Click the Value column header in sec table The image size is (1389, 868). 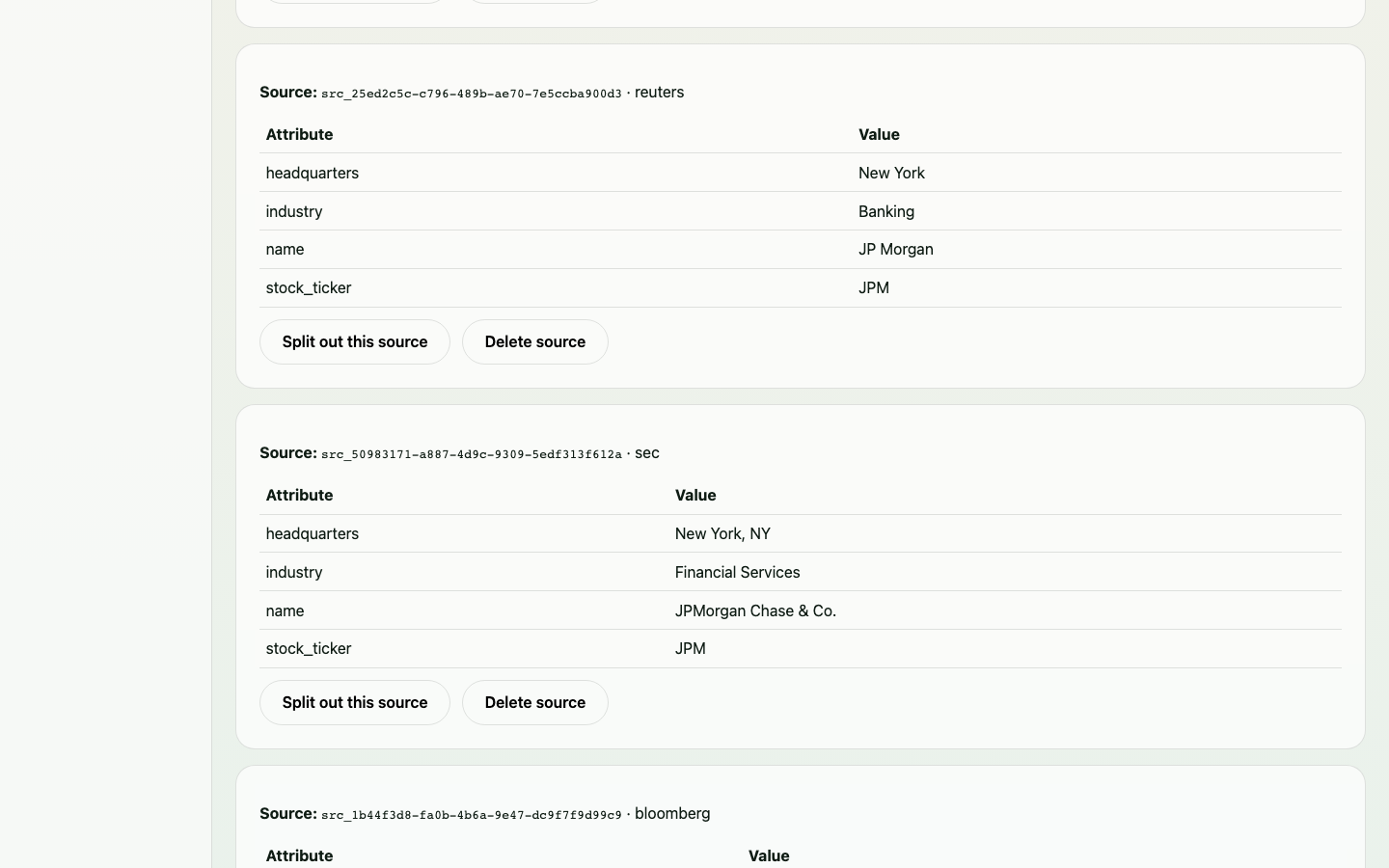(x=695, y=495)
